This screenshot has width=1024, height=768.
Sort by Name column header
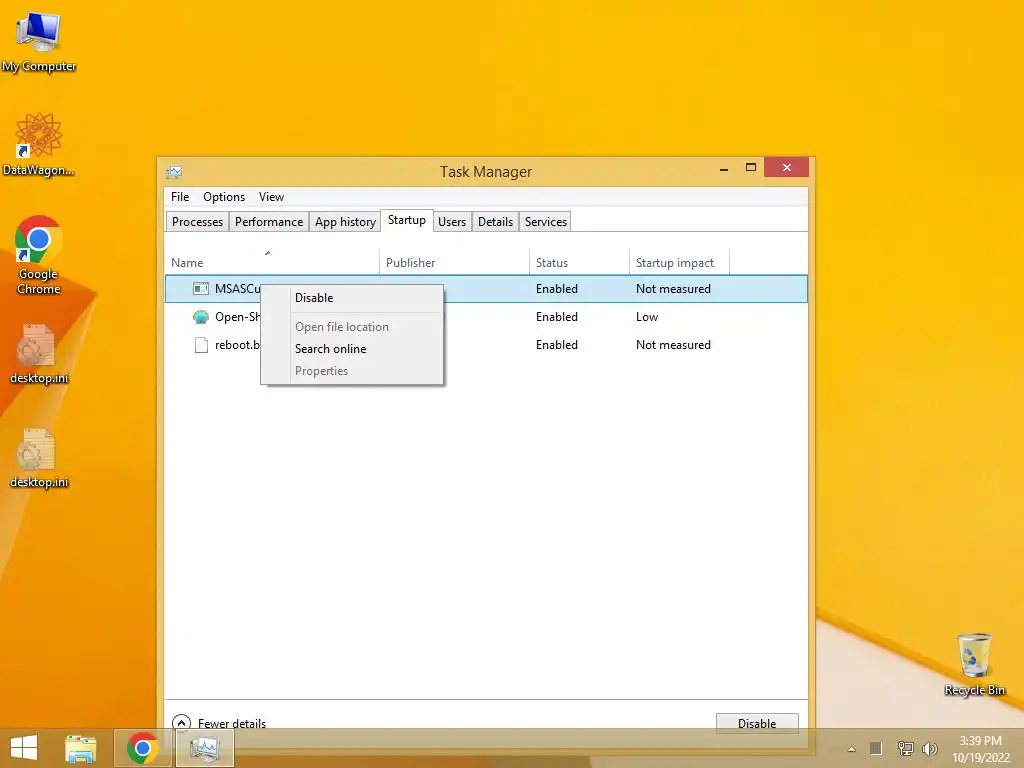tap(272, 263)
